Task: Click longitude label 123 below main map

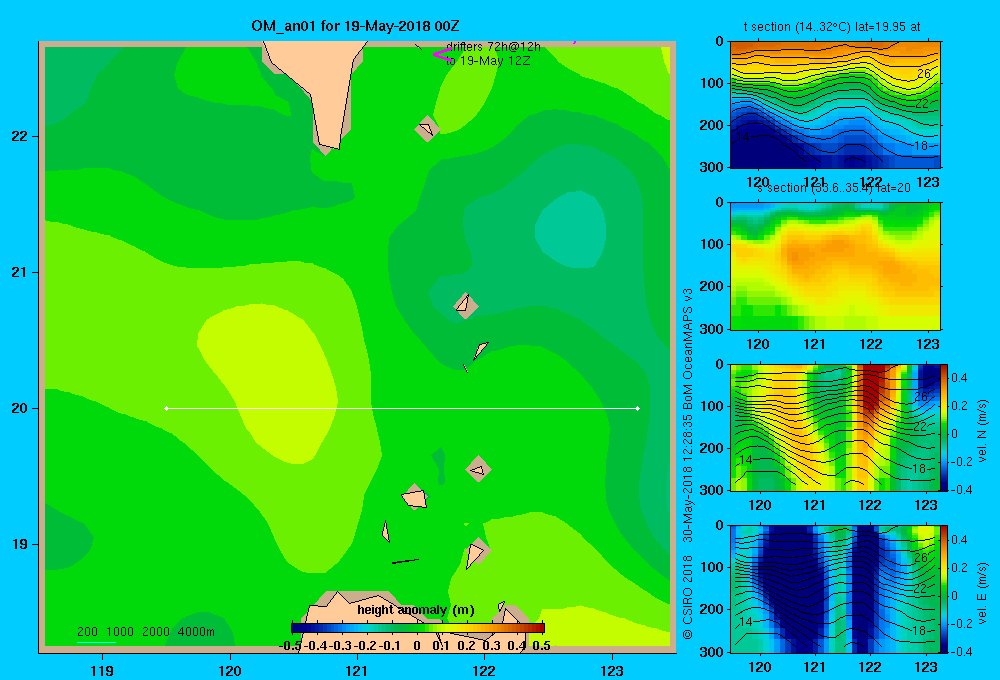Action: (612, 670)
